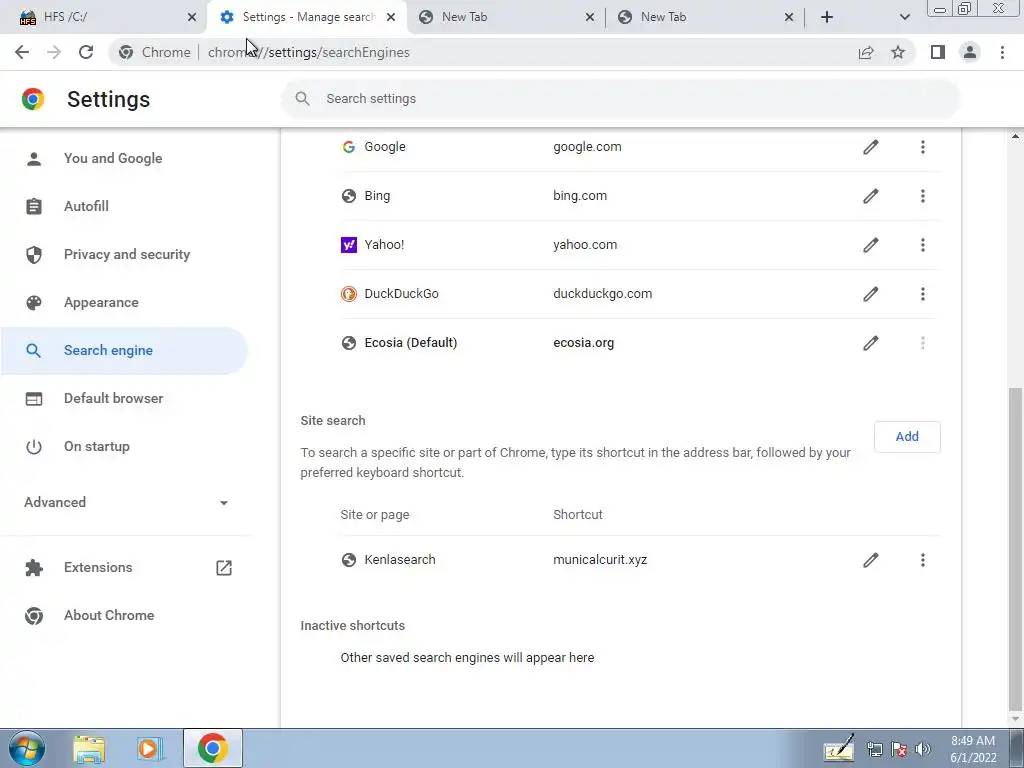1024x768 pixels.
Task: Open more actions for Bing
Action: click(x=923, y=196)
